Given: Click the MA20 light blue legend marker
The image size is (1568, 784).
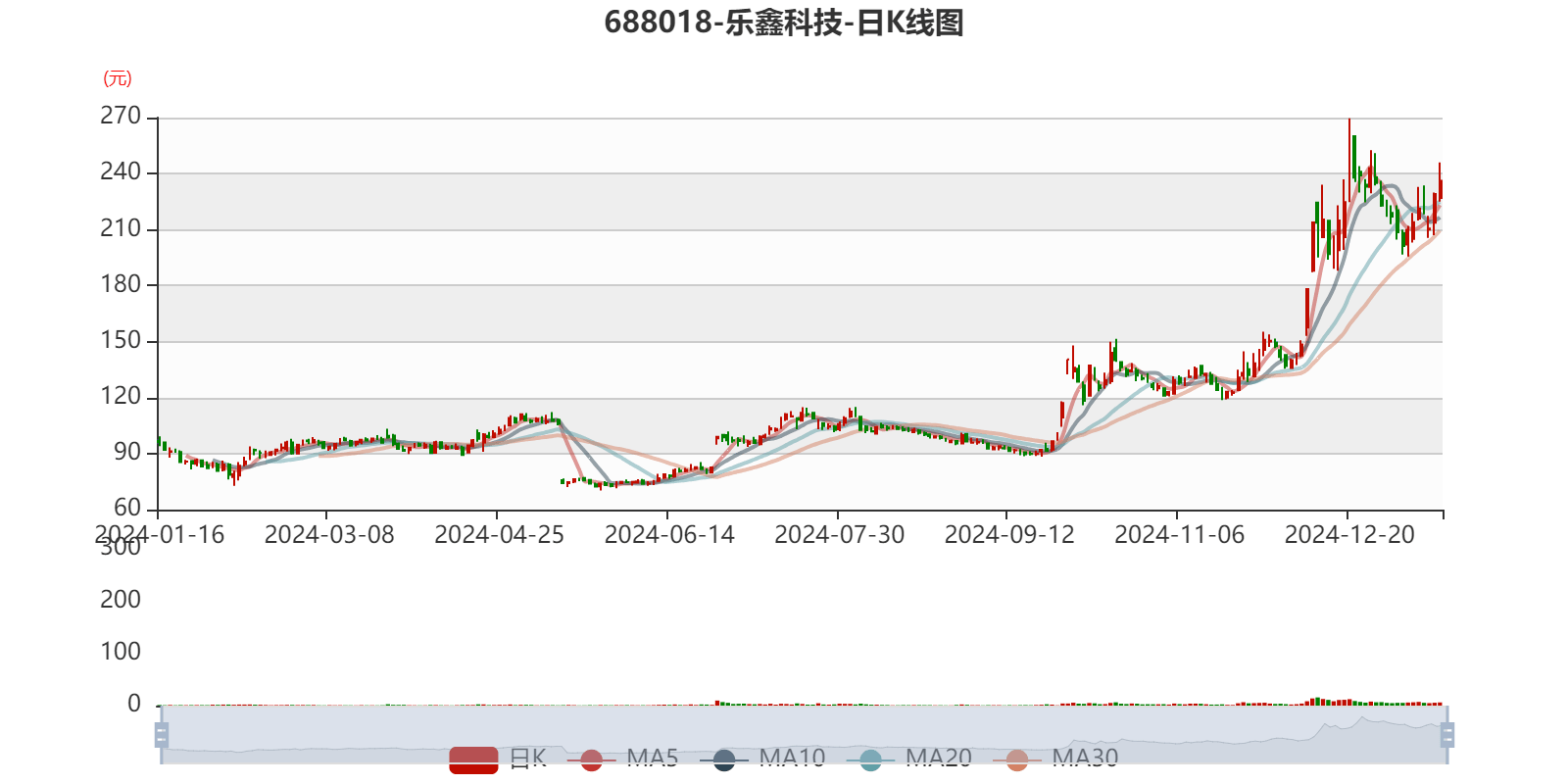Looking at the screenshot, I should (x=870, y=759).
